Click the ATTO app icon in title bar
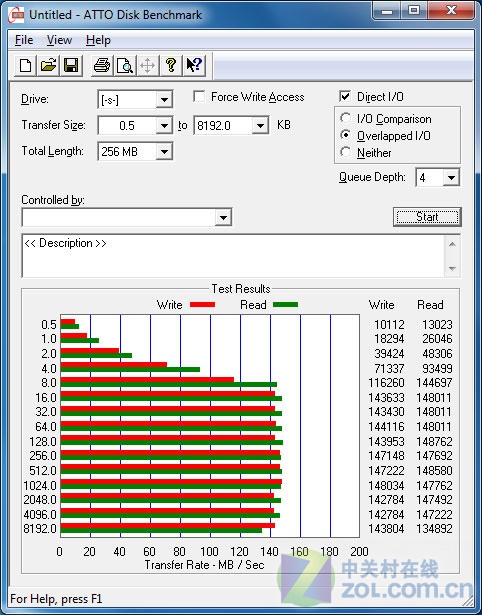Viewport: 482px width, 615px height. [16, 15]
